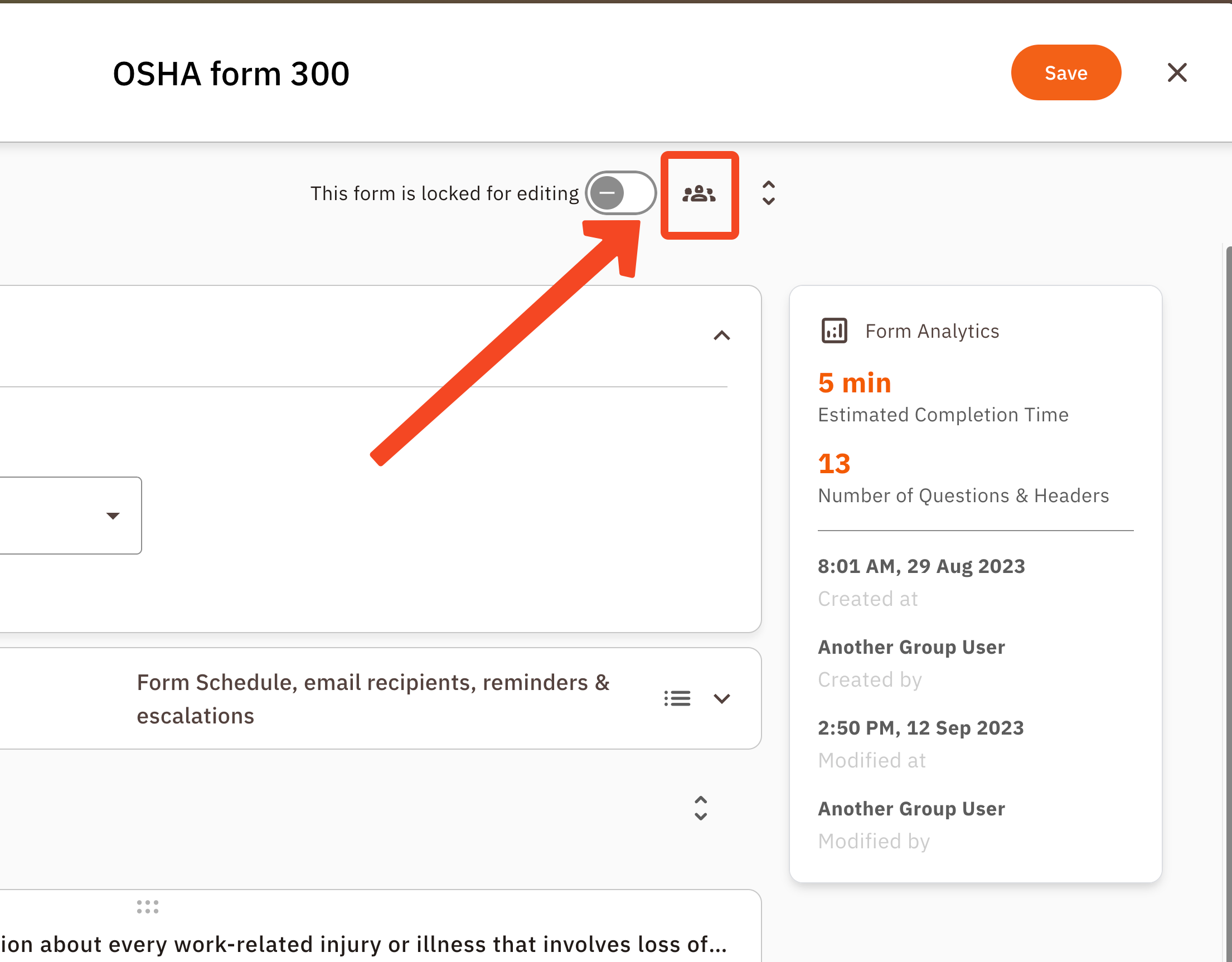Open the dropdown with the down arrow
Image resolution: width=1232 pixels, height=962 pixels.
113,516
